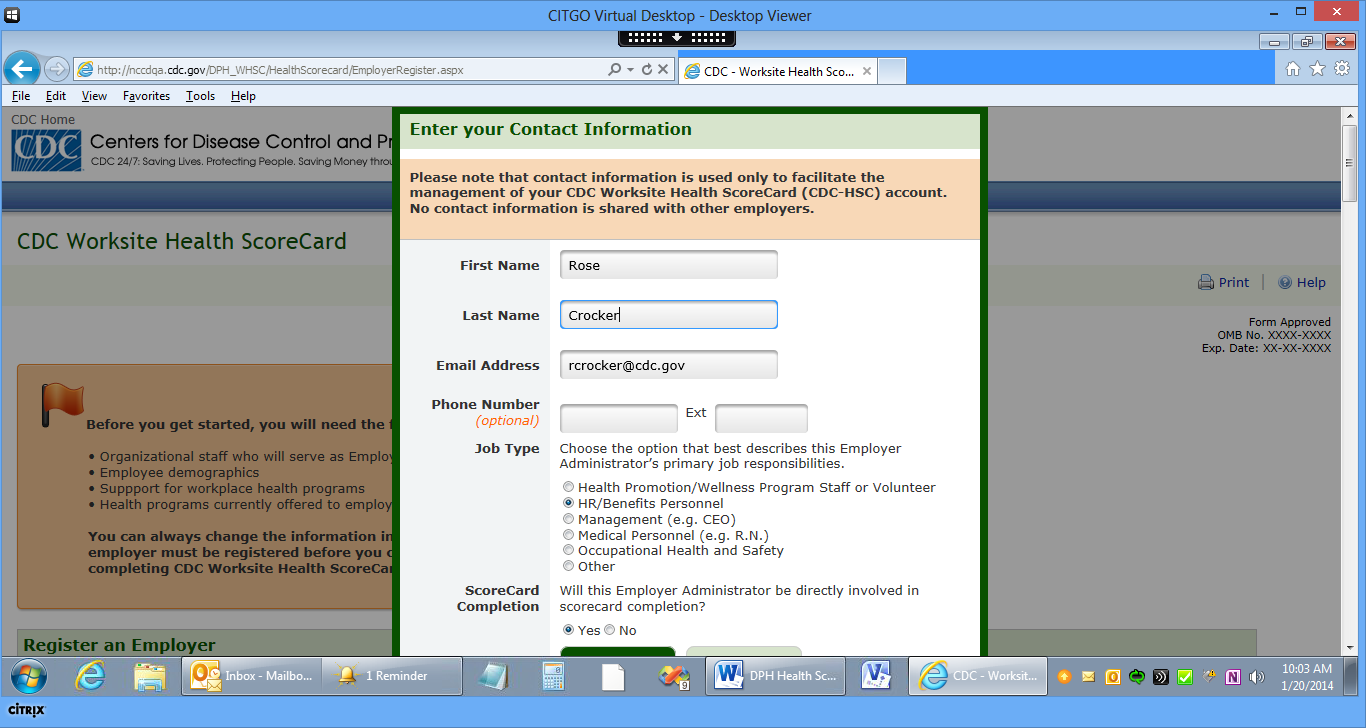
Task: Open the Help link on the page
Action: click(1302, 283)
